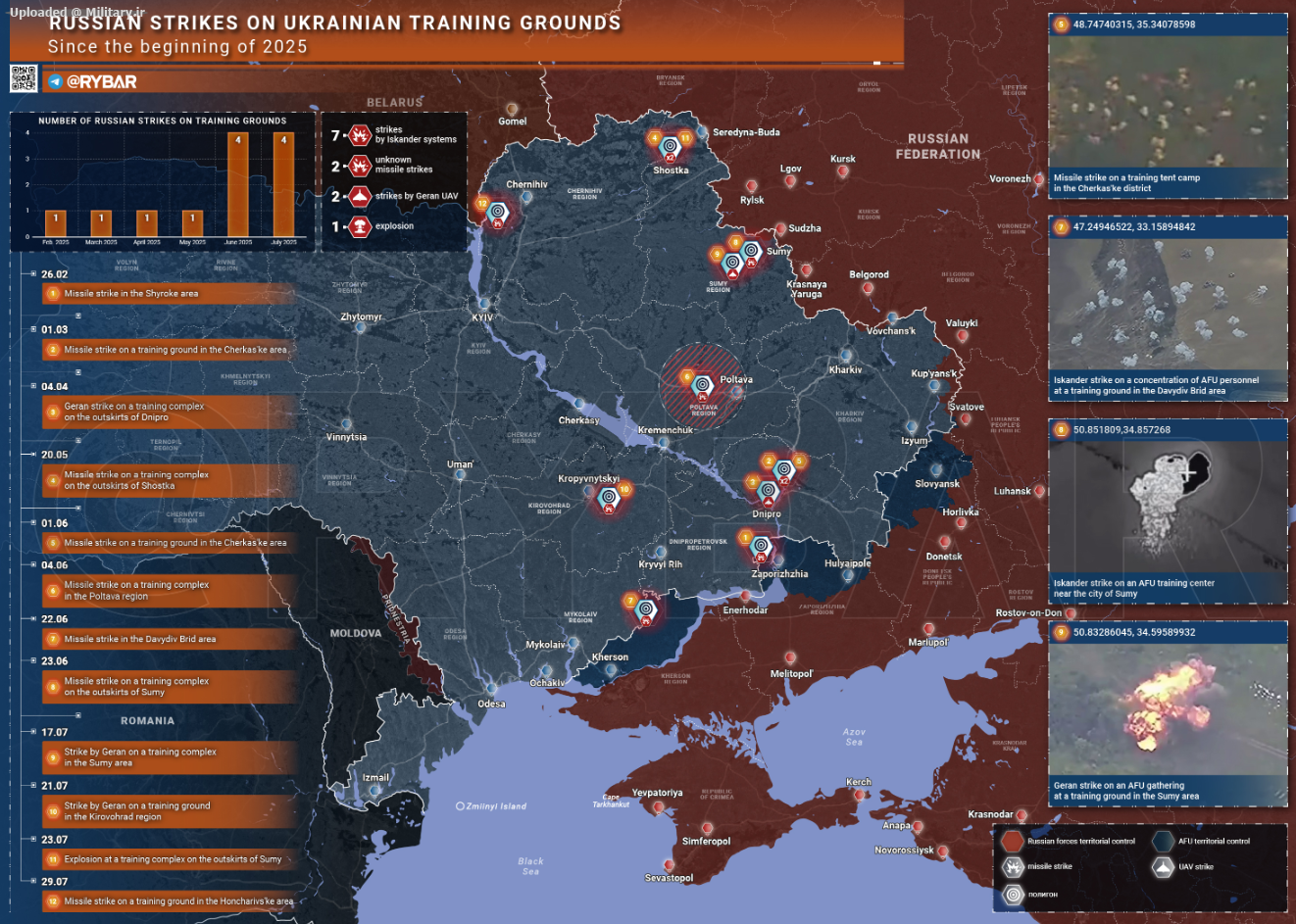Select map marker 6 near Poltava
The width and height of the screenshot is (1296, 924).
pyautogui.click(x=687, y=377)
